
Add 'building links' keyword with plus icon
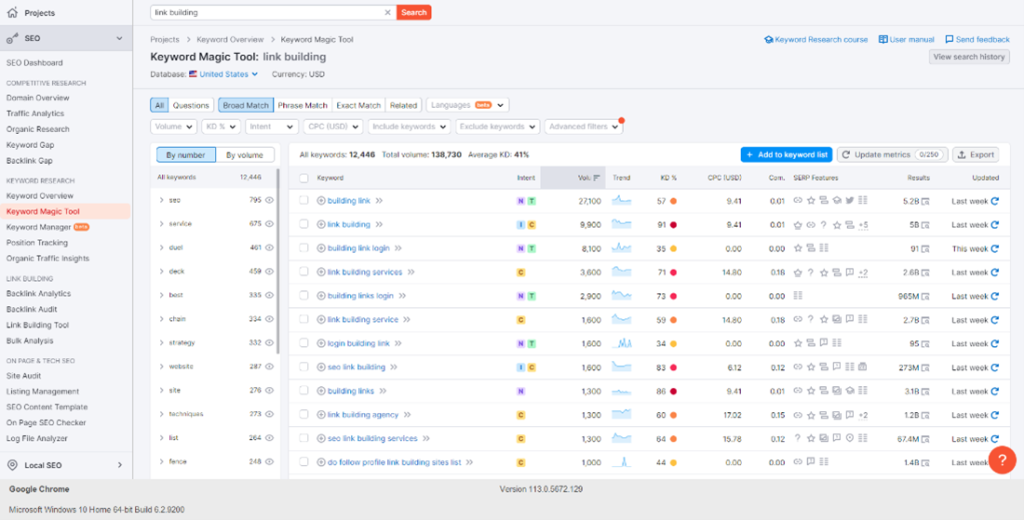321,391
